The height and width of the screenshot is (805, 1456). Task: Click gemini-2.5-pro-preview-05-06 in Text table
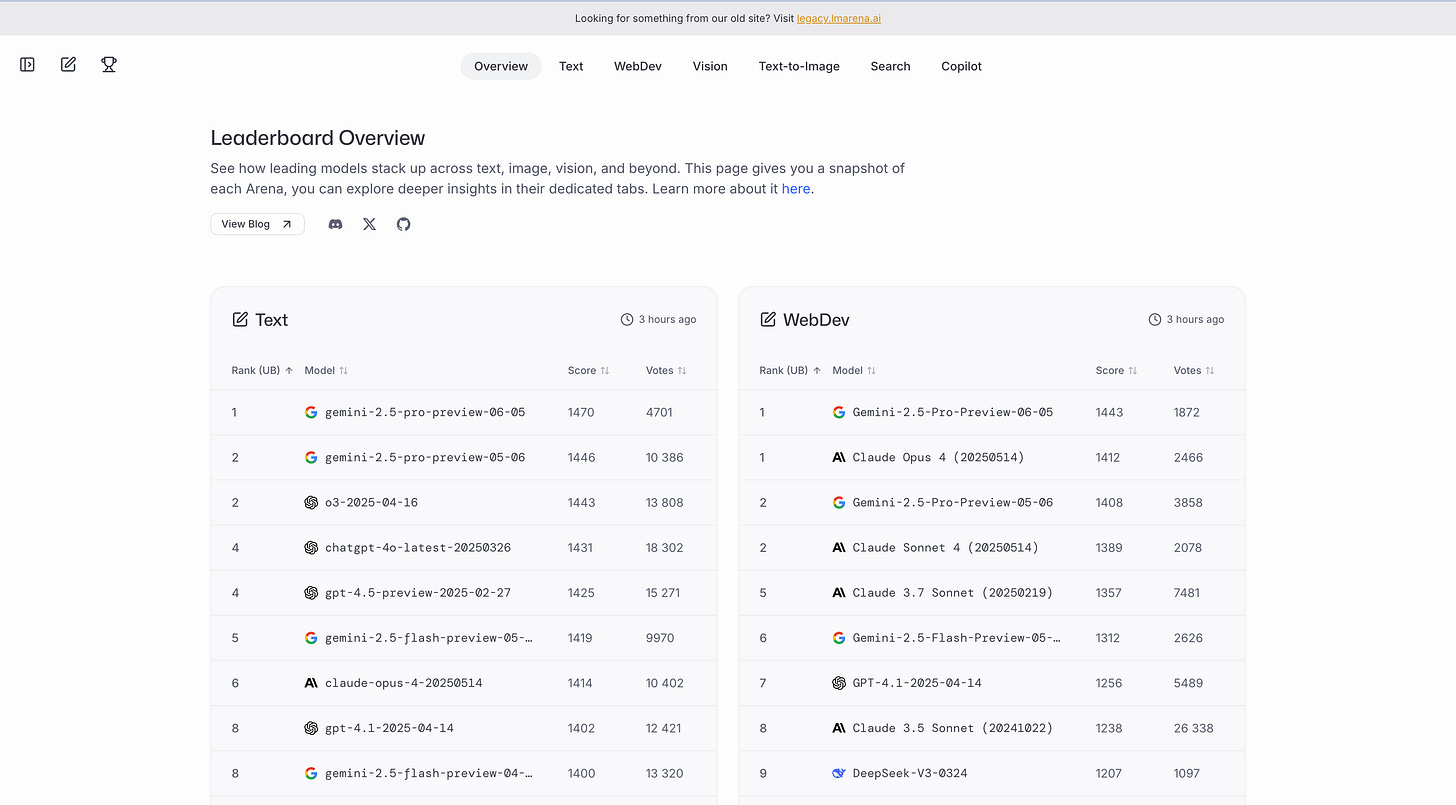tap(425, 457)
